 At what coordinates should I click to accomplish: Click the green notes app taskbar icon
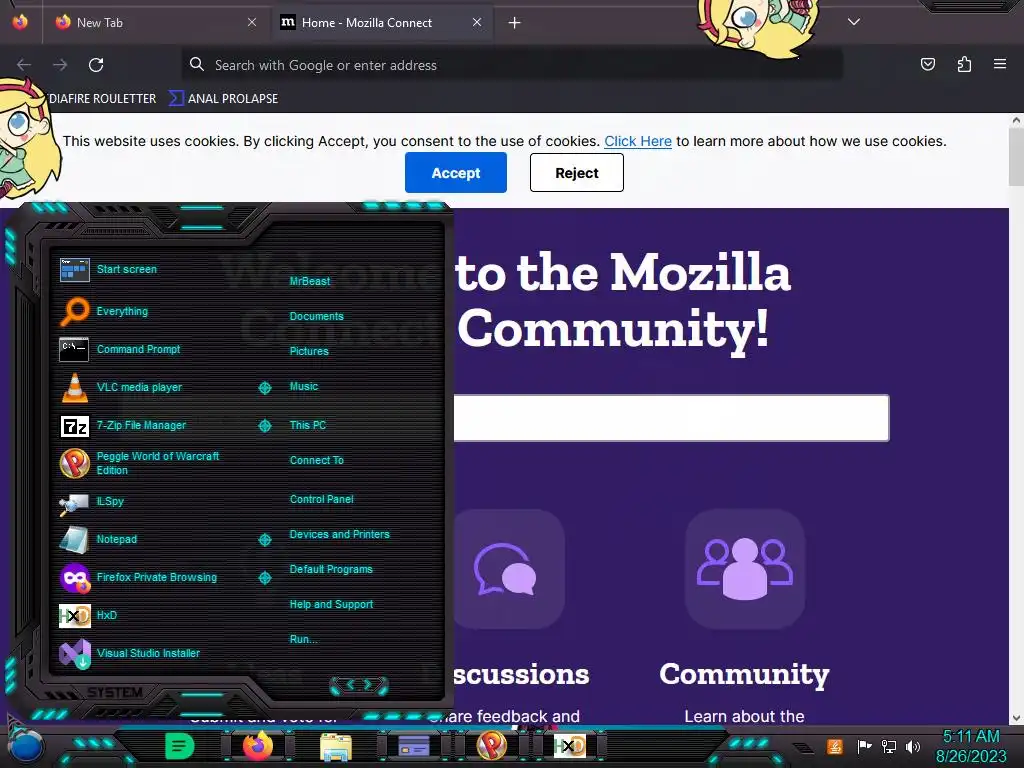[180, 746]
